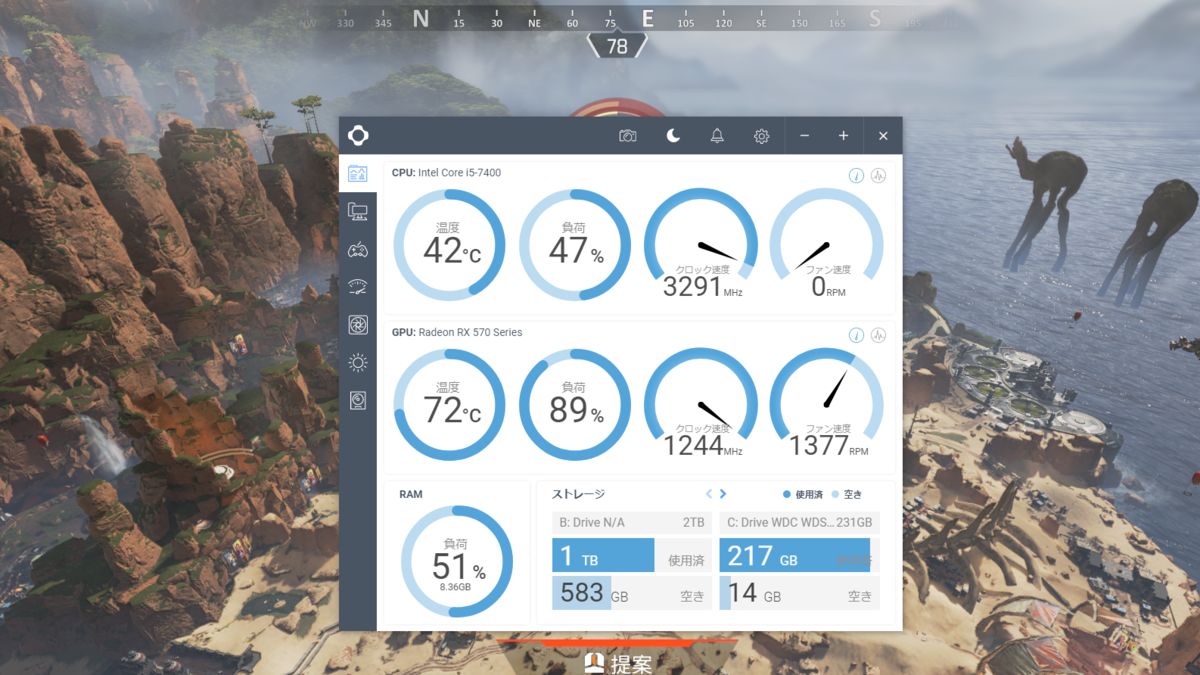Toggle night mode moon icon
This screenshot has height=675, width=1200.
coord(673,136)
